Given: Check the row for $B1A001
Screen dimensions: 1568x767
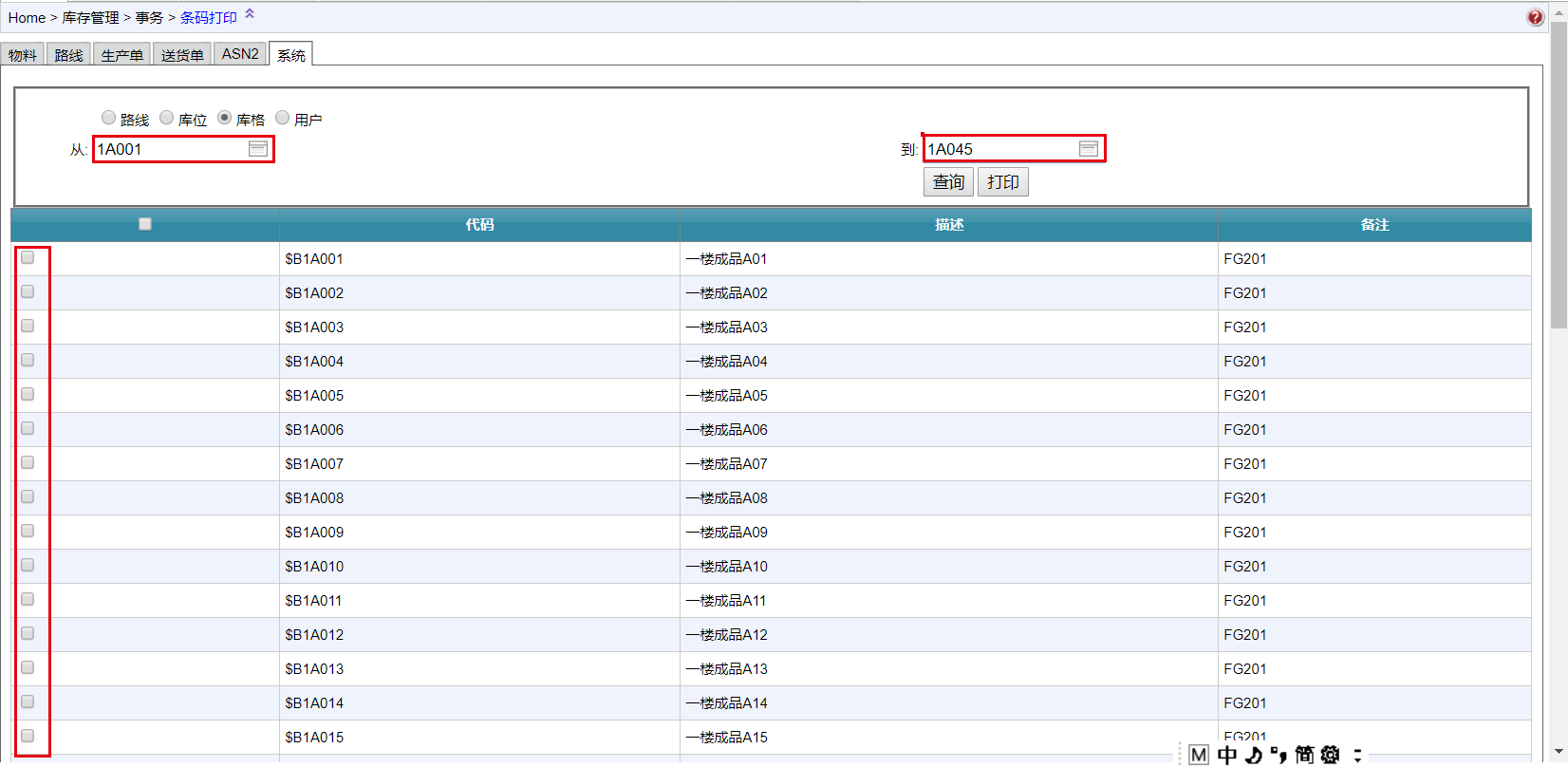Looking at the screenshot, I should [x=28, y=257].
